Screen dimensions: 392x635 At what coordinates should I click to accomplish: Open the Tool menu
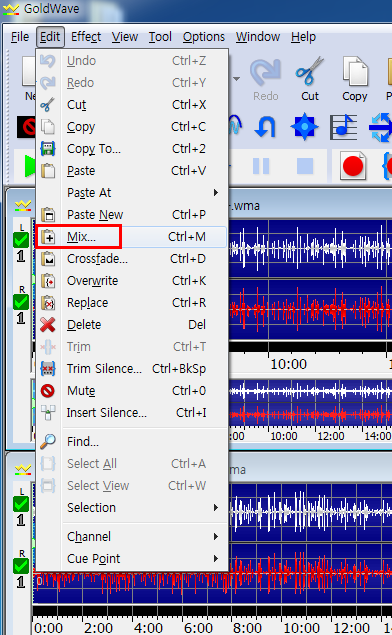(x=160, y=37)
